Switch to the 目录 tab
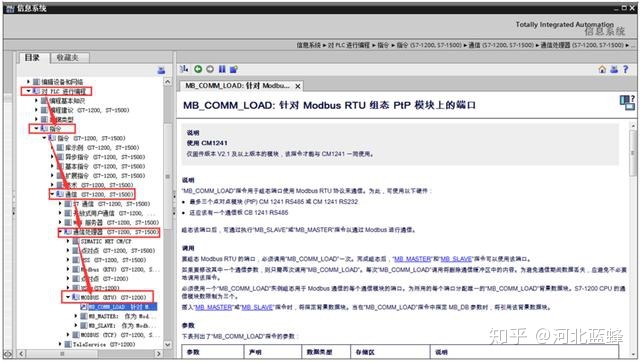Screen dimensions: 640x362 tap(33, 58)
